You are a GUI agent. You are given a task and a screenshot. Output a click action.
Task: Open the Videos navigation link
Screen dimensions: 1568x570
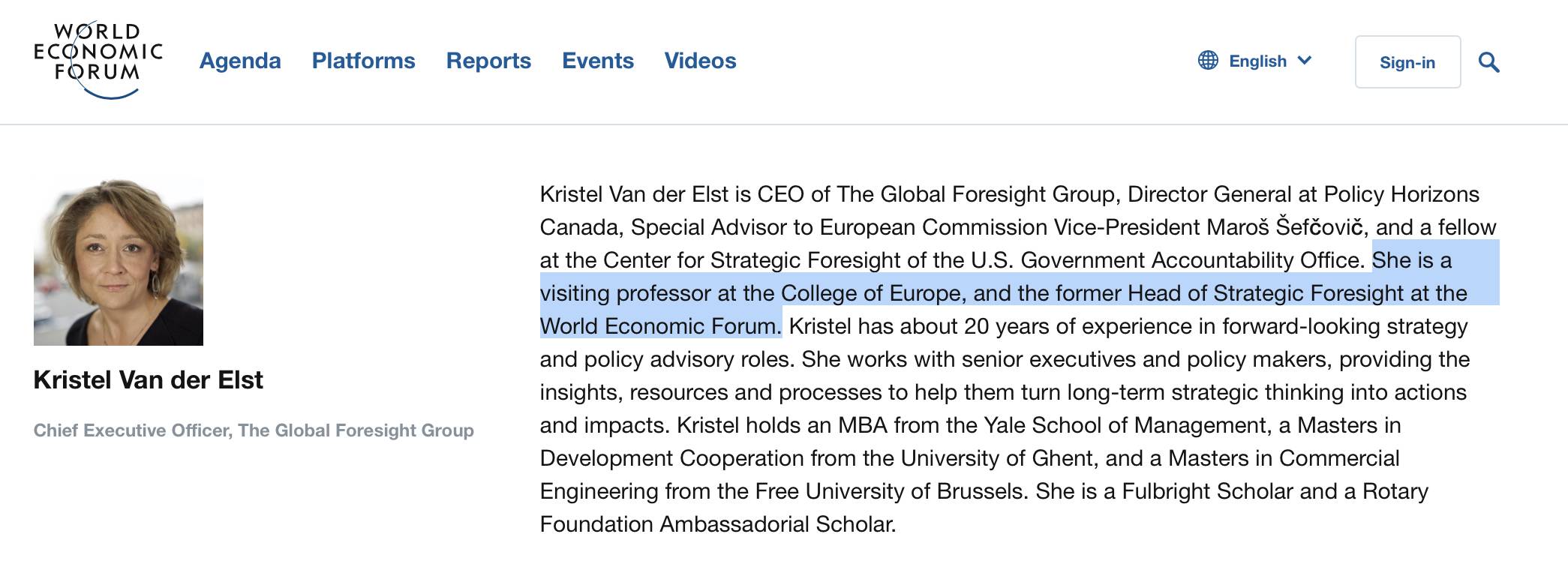click(700, 61)
